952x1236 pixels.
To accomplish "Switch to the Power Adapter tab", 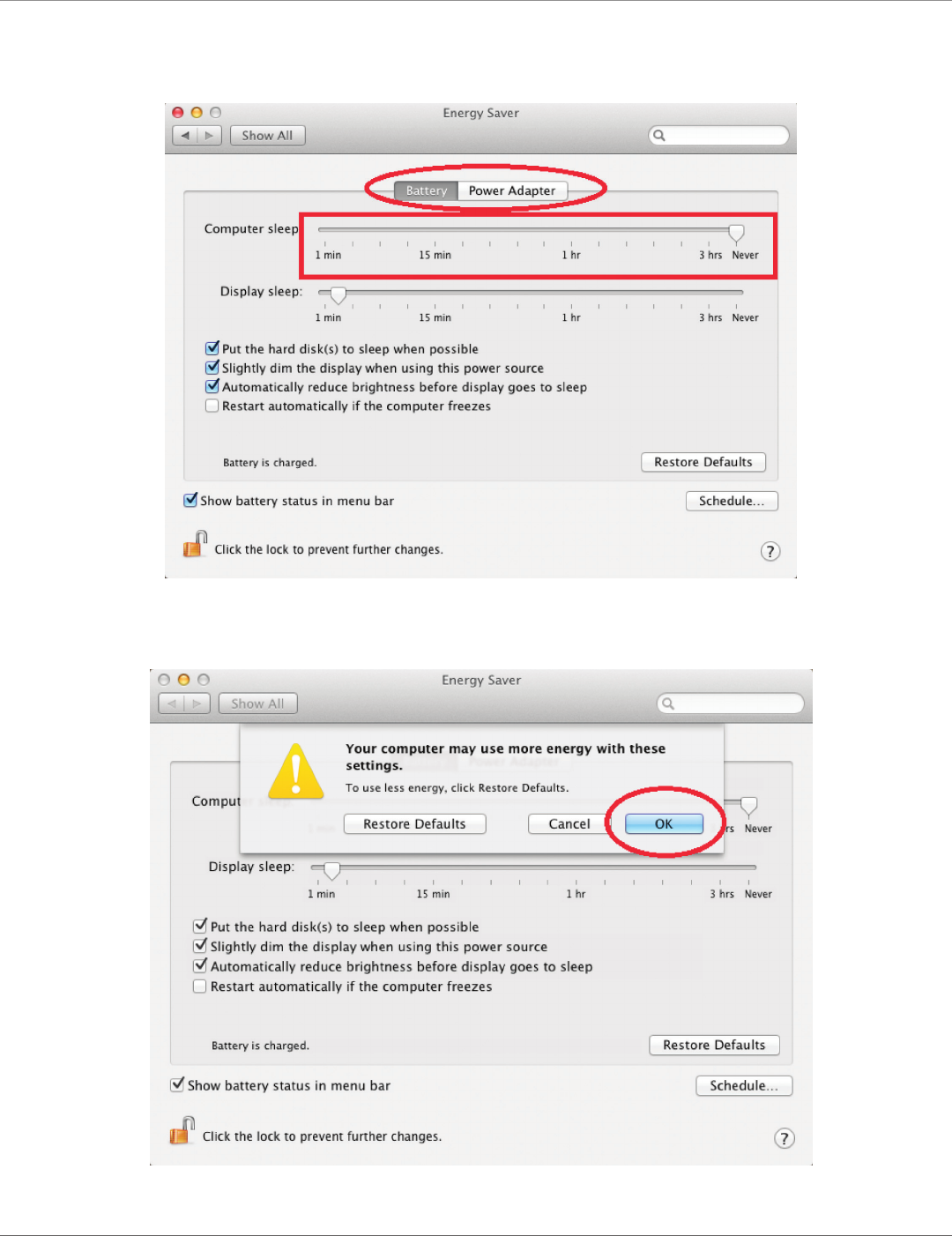I will [x=512, y=190].
